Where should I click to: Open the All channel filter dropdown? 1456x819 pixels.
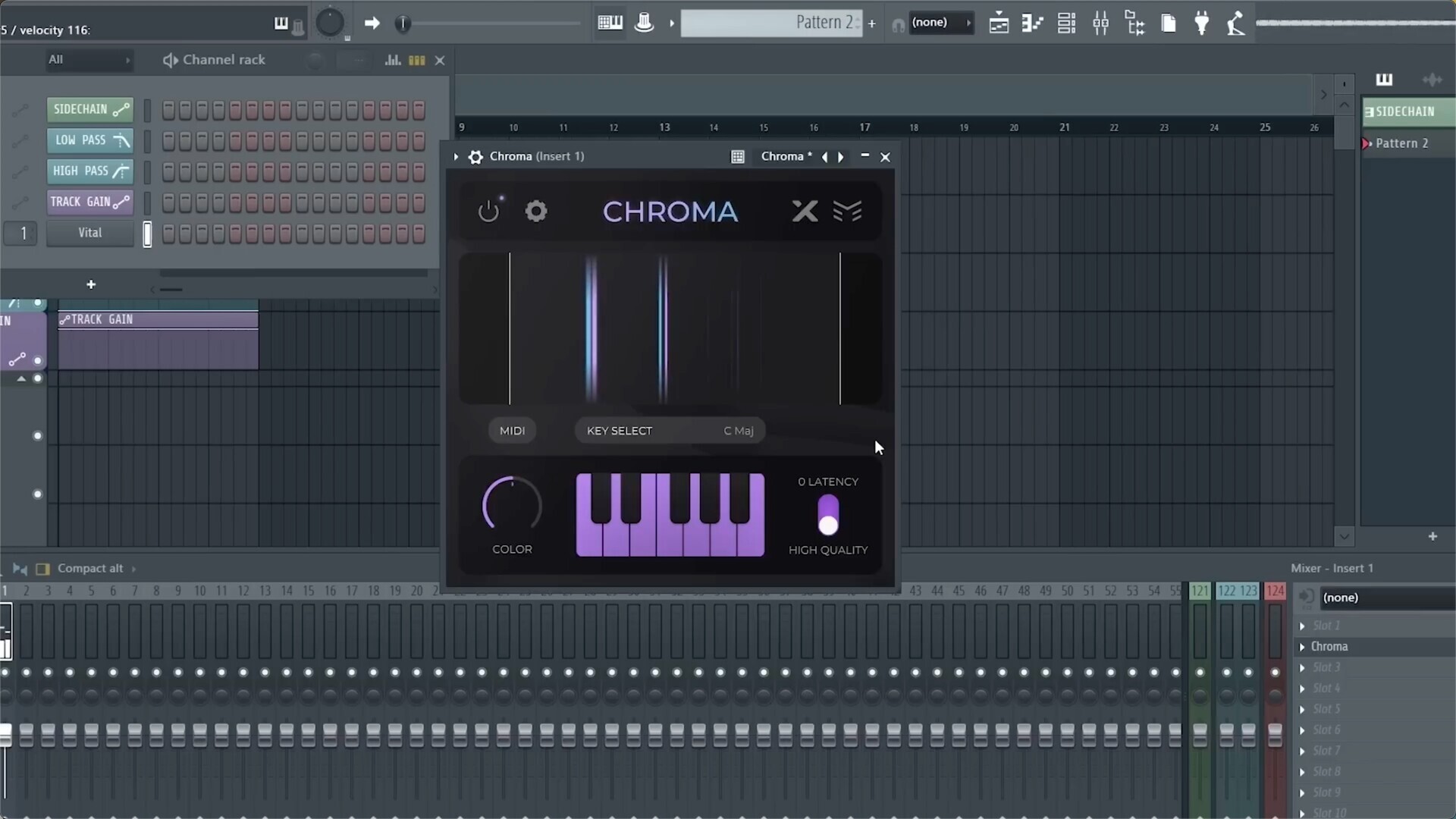(x=89, y=60)
